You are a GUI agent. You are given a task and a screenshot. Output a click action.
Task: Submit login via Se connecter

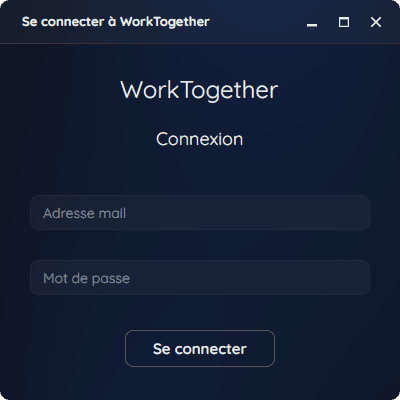pyautogui.click(x=200, y=349)
